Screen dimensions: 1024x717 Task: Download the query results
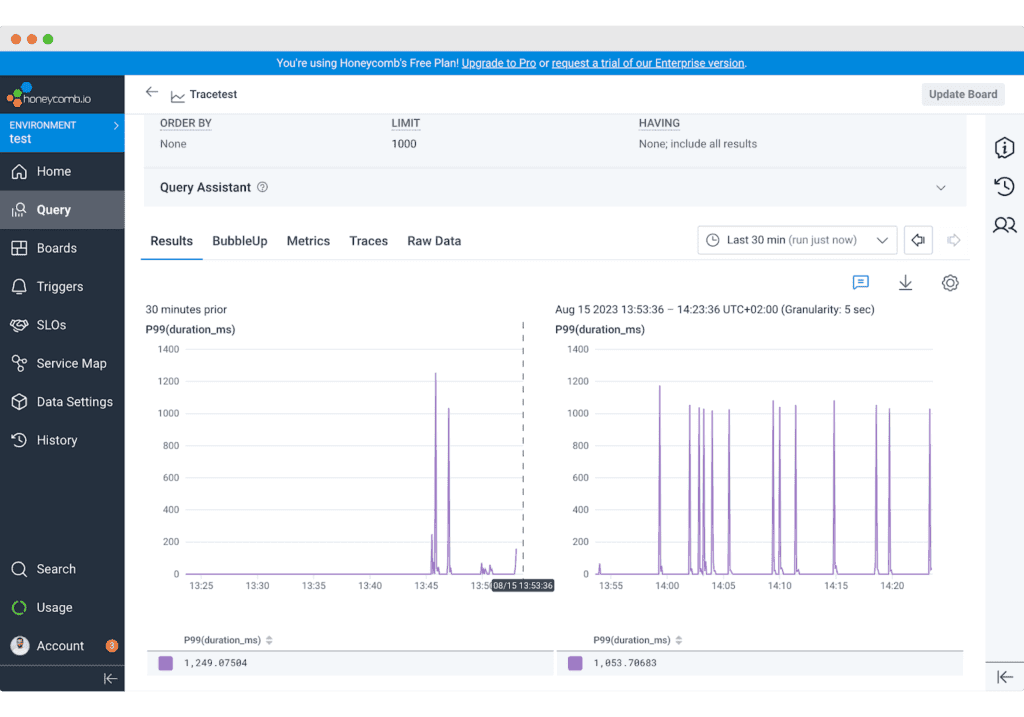click(905, 283)
